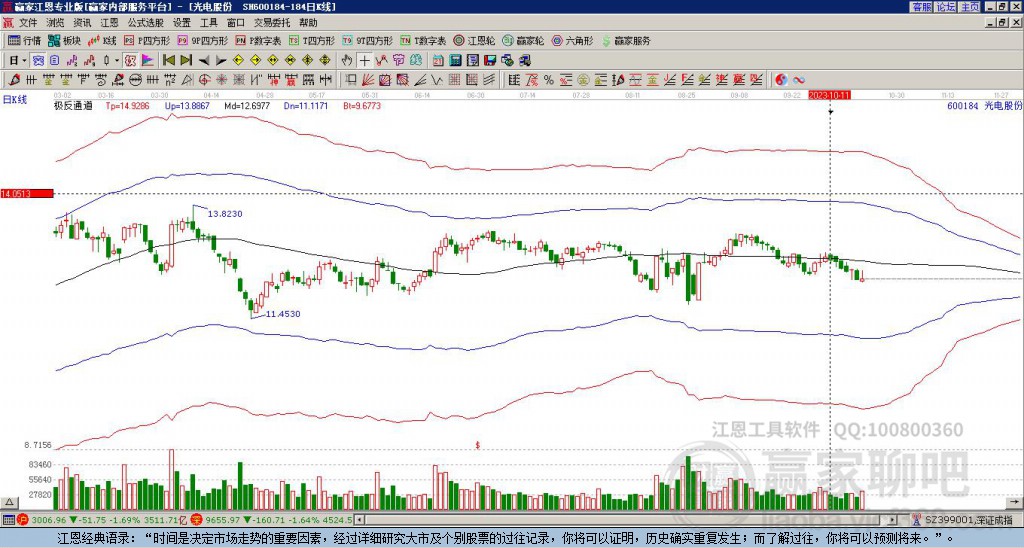
Task: Open the 交易委托 menu
Action: click(272, 23)
